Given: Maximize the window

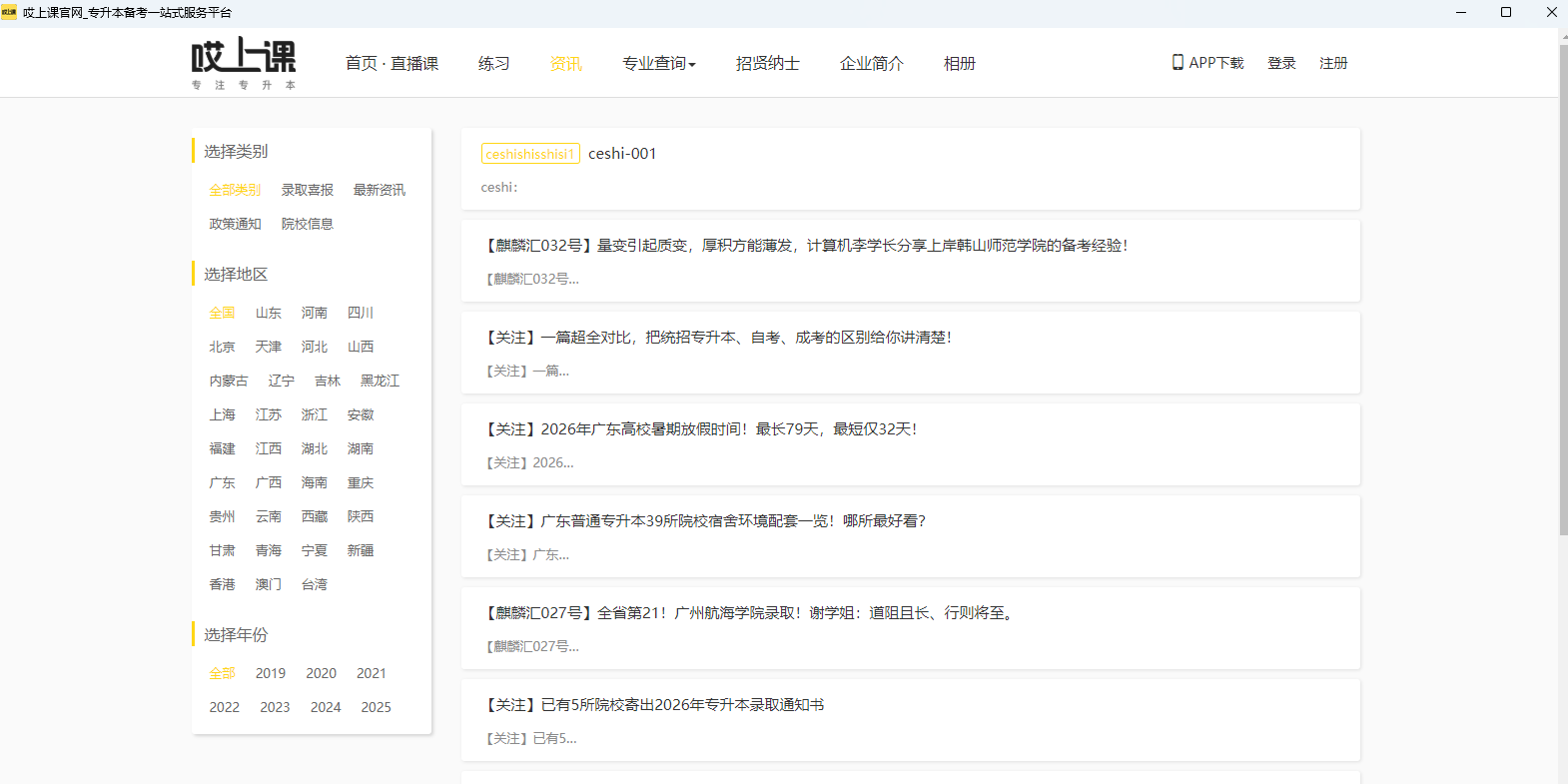Looking at the screenshot, I should tap(1506, 12).
